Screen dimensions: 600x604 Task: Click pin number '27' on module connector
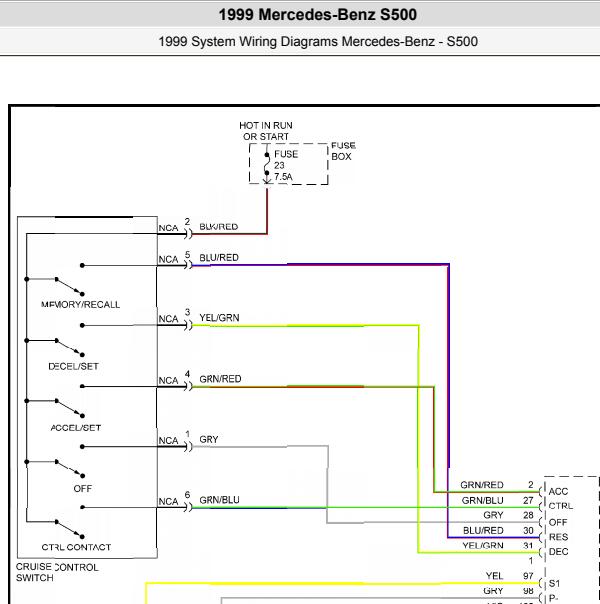click(528, 500)
